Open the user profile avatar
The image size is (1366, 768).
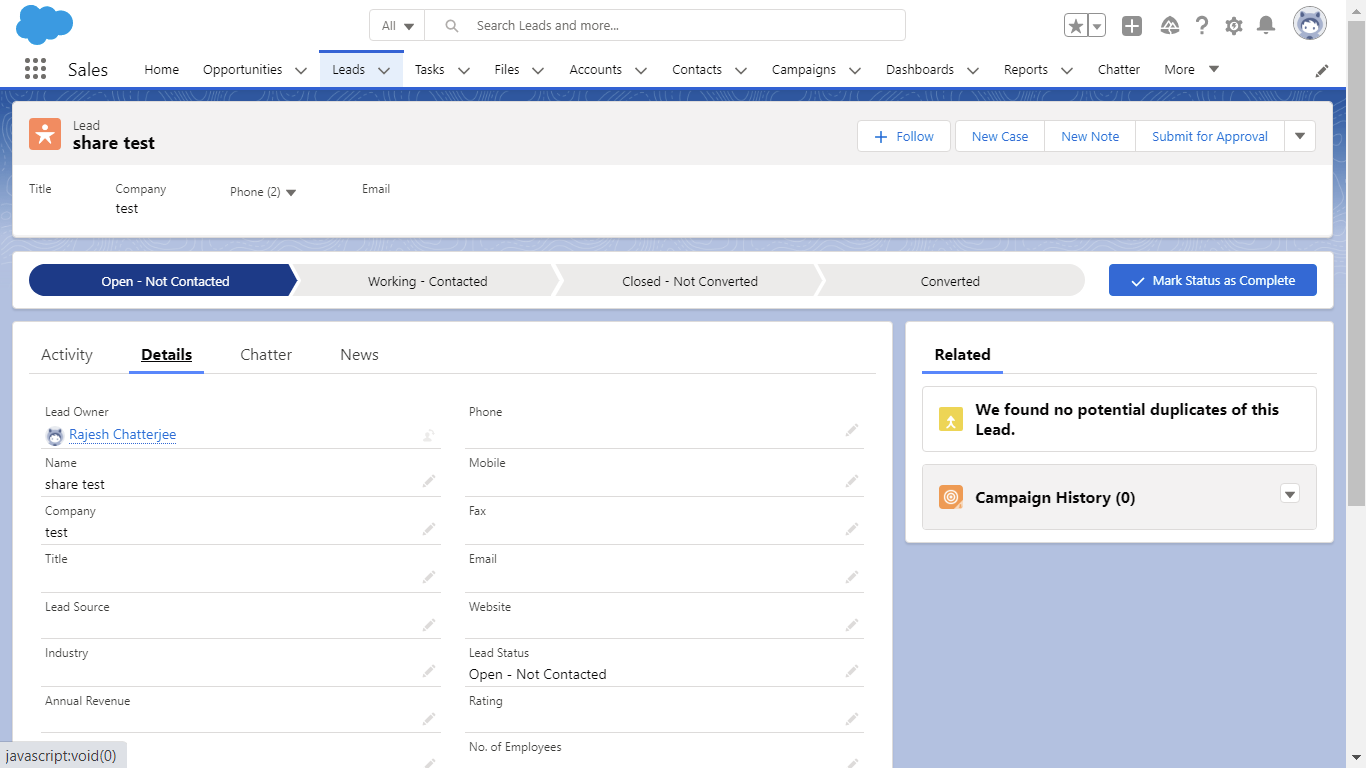tap(1310, 24)
